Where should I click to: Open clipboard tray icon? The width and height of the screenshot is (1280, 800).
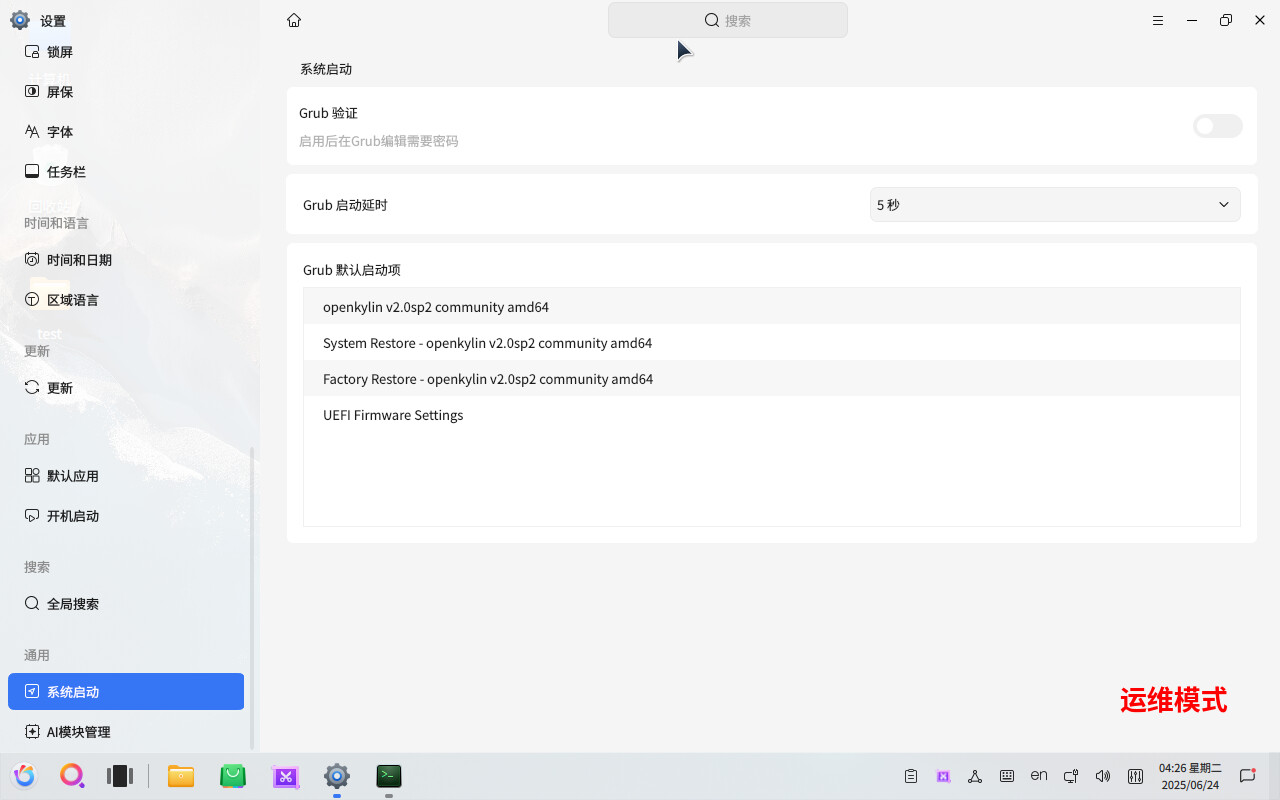(911, 776)
